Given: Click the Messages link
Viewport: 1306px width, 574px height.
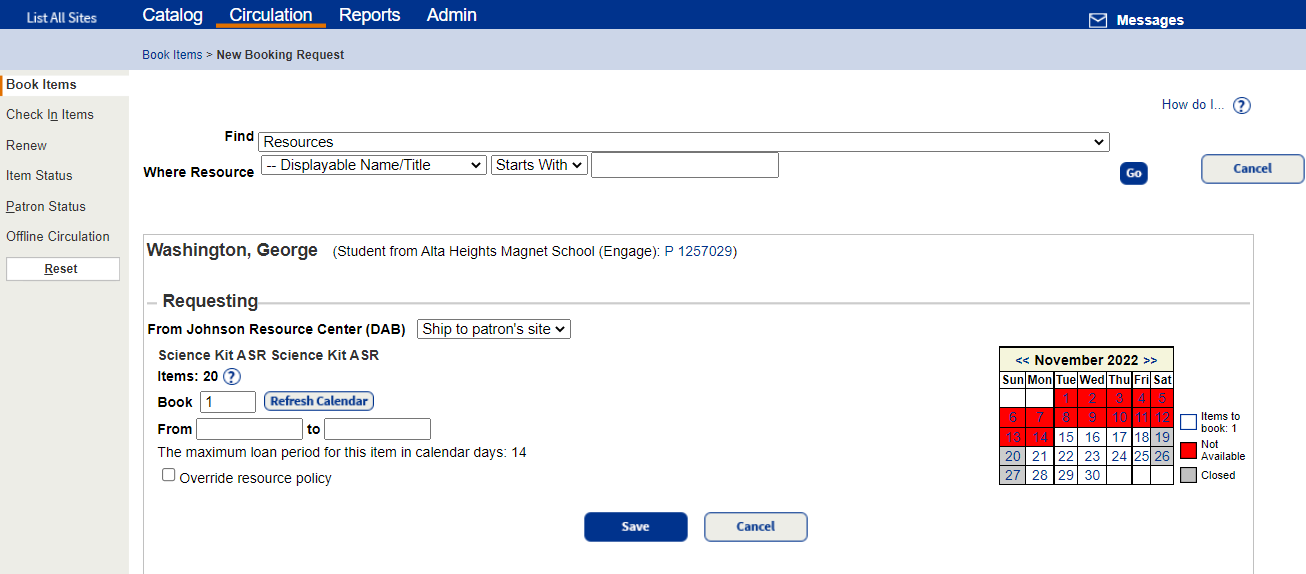Looking at the screenshot, I should (x=1150, y=20).
